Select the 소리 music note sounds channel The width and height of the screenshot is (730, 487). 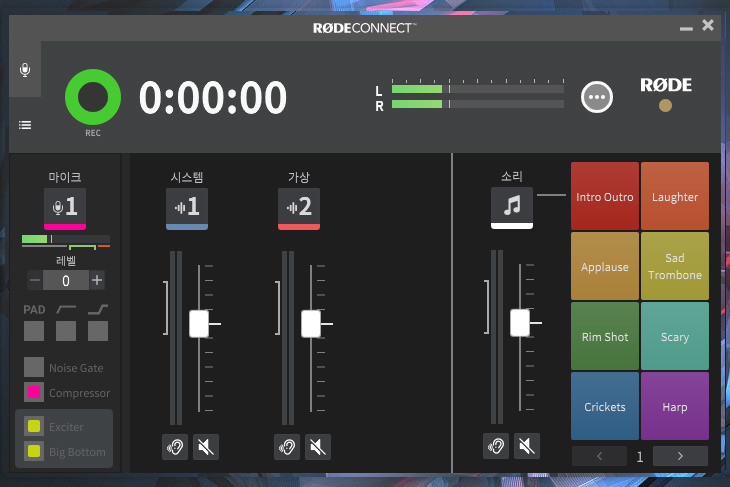pyautogui.click(x=512, y=208)
